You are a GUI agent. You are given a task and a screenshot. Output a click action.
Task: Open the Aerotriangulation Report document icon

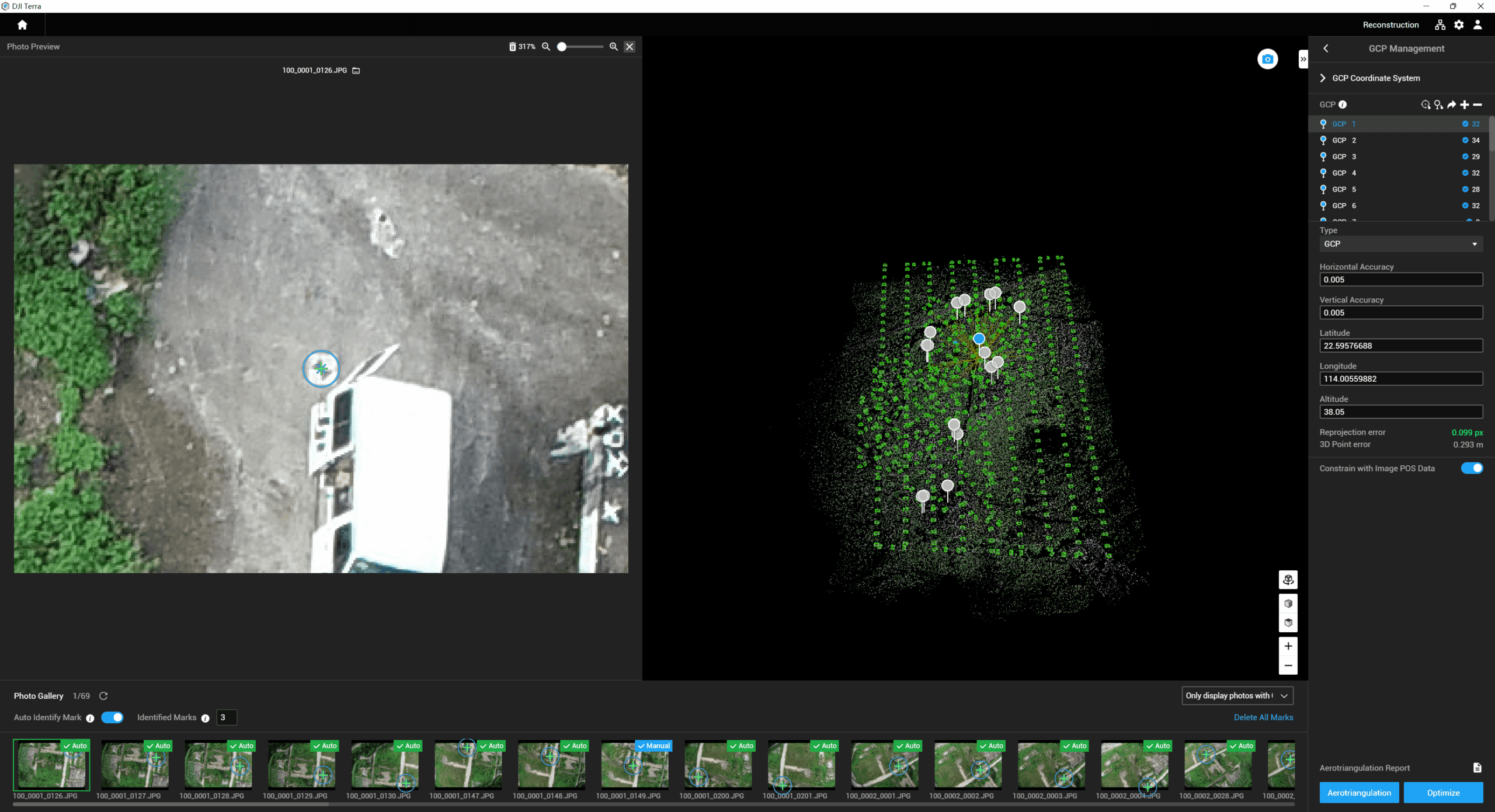[1477, 768]
